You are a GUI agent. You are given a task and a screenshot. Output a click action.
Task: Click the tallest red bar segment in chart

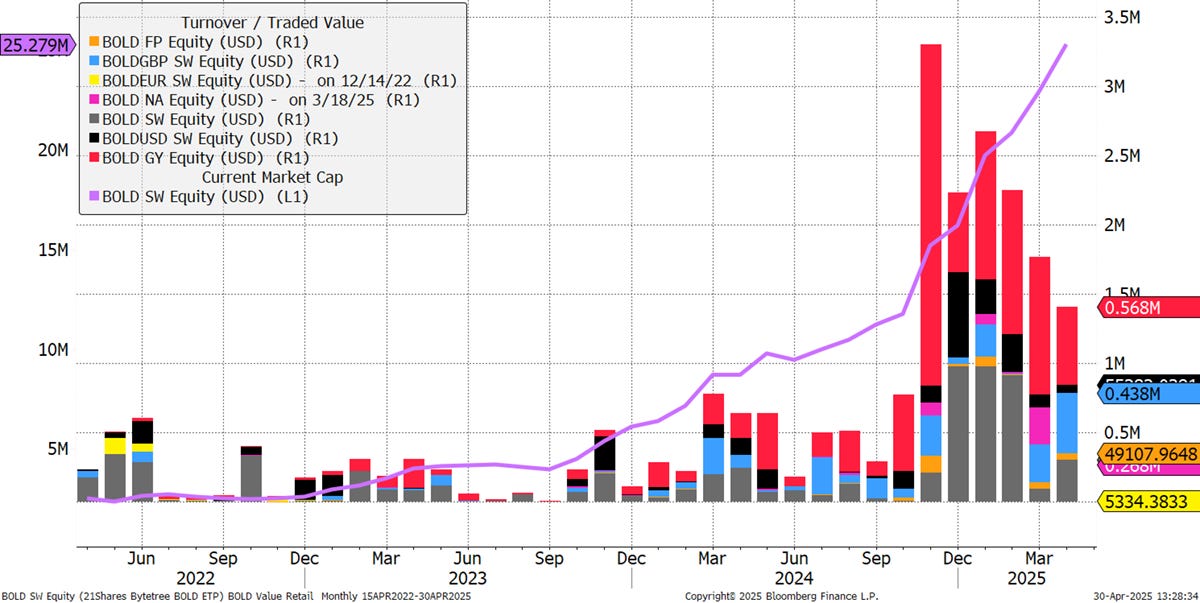tap(930, 215)
